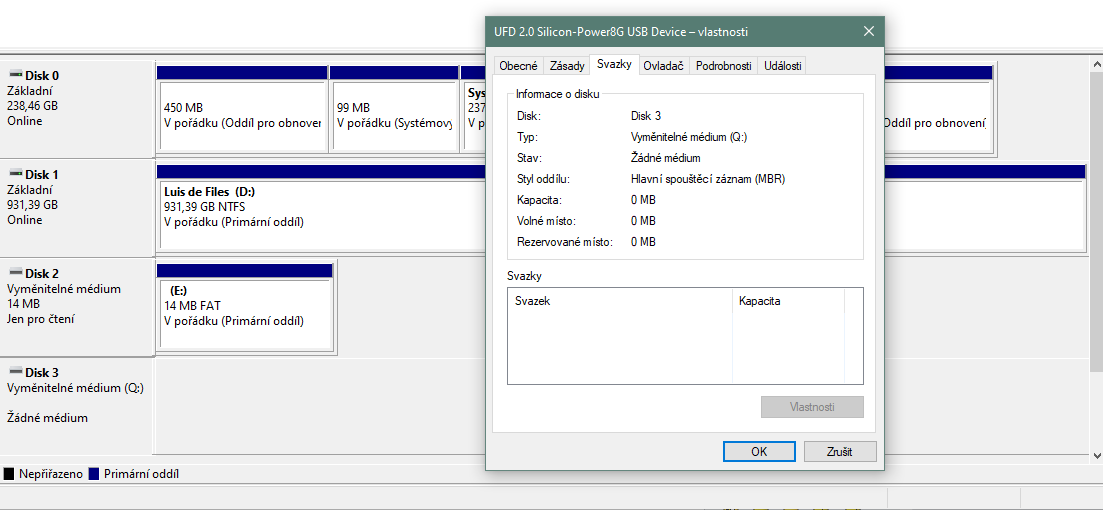Open the Události tab
The width and height of the screenshot is (1103, 510).
point(781,66)
